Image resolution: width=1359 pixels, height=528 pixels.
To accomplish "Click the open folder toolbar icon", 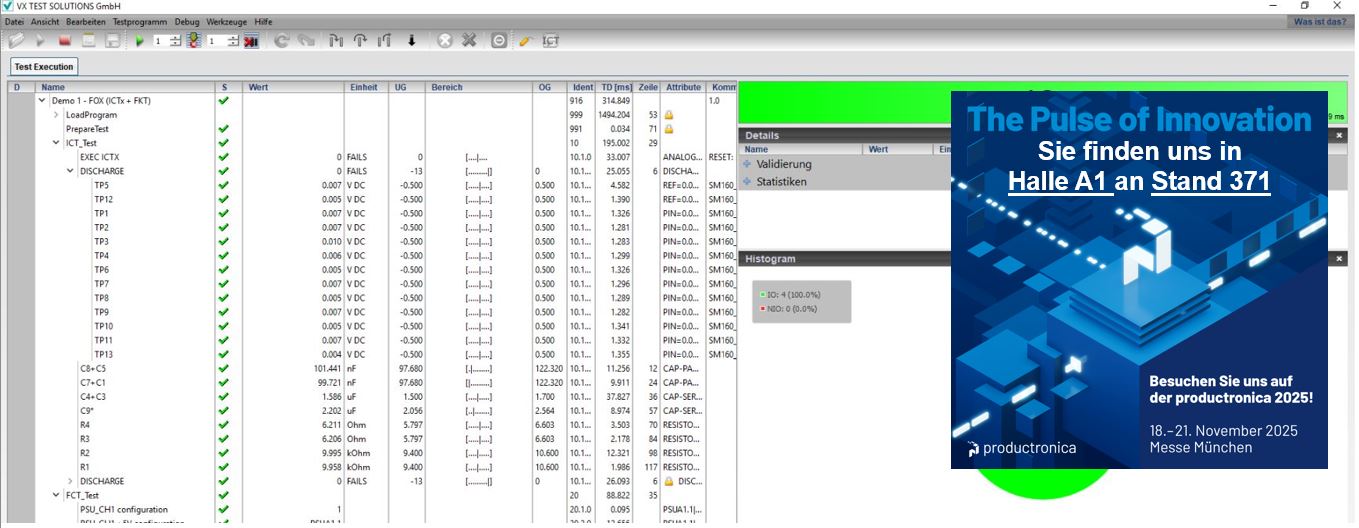I will click(16, 41).
